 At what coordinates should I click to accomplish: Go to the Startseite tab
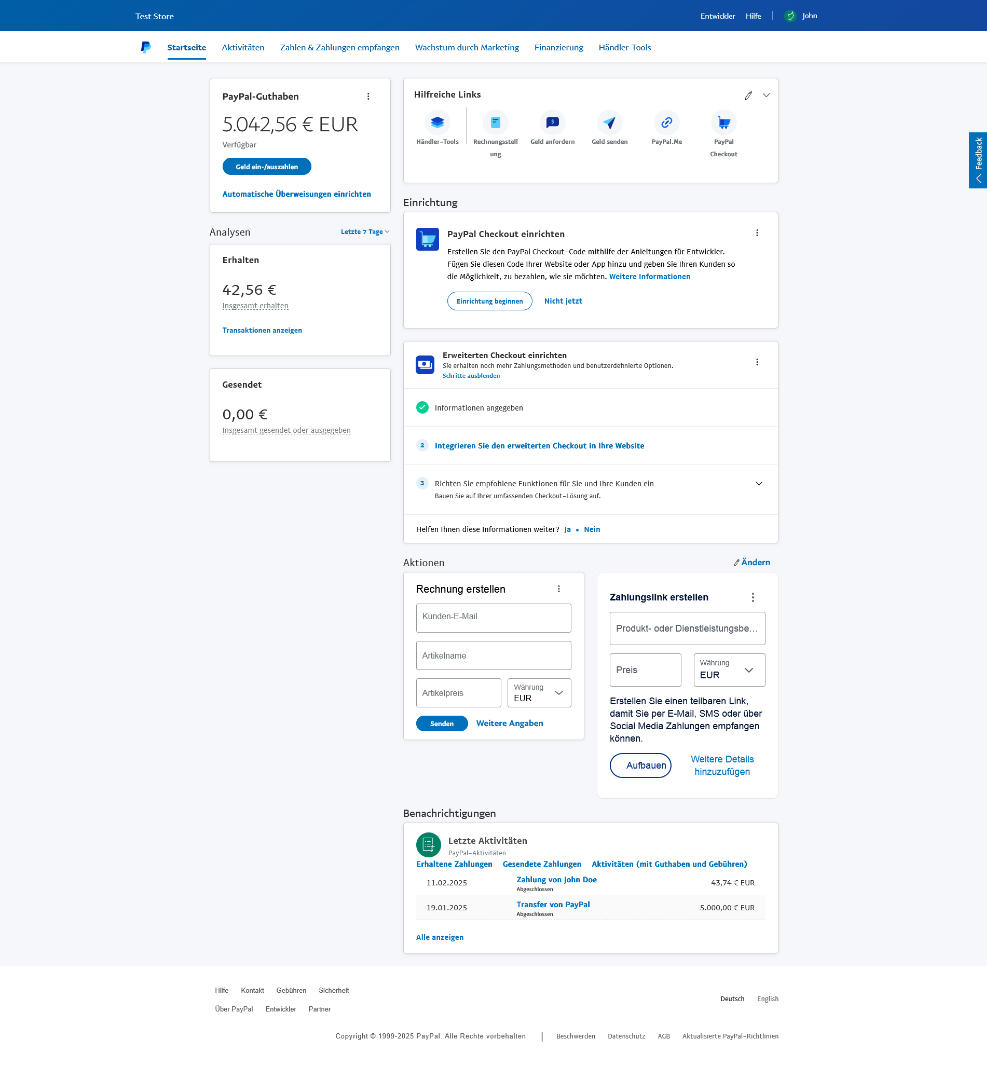[187, 48]
